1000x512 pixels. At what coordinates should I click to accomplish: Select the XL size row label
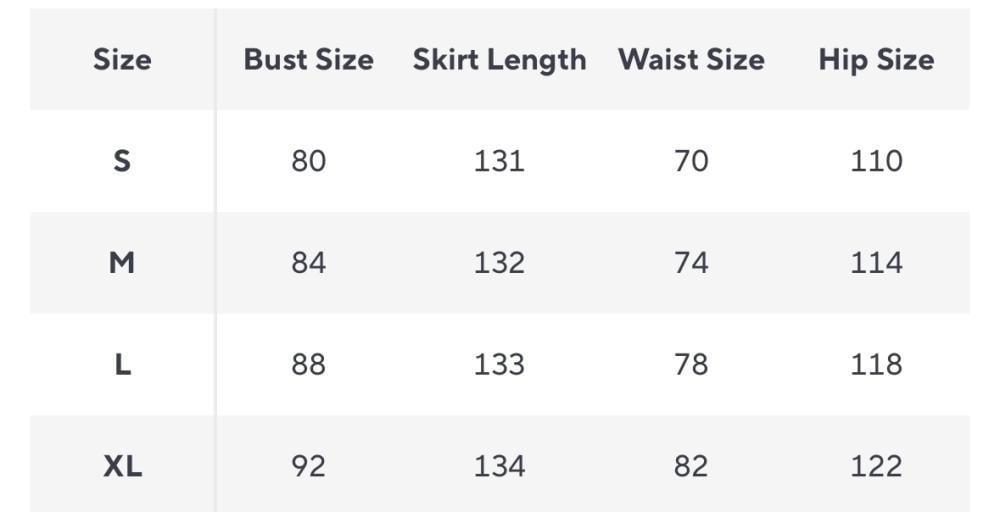(x=122, y=466)
